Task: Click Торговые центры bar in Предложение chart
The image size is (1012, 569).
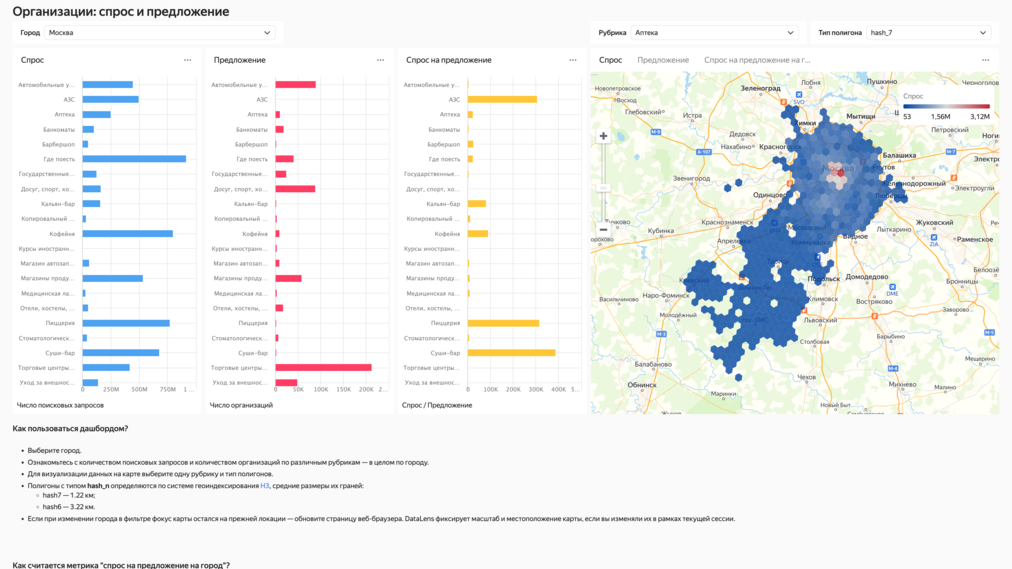Action: (x=324, y=367)
